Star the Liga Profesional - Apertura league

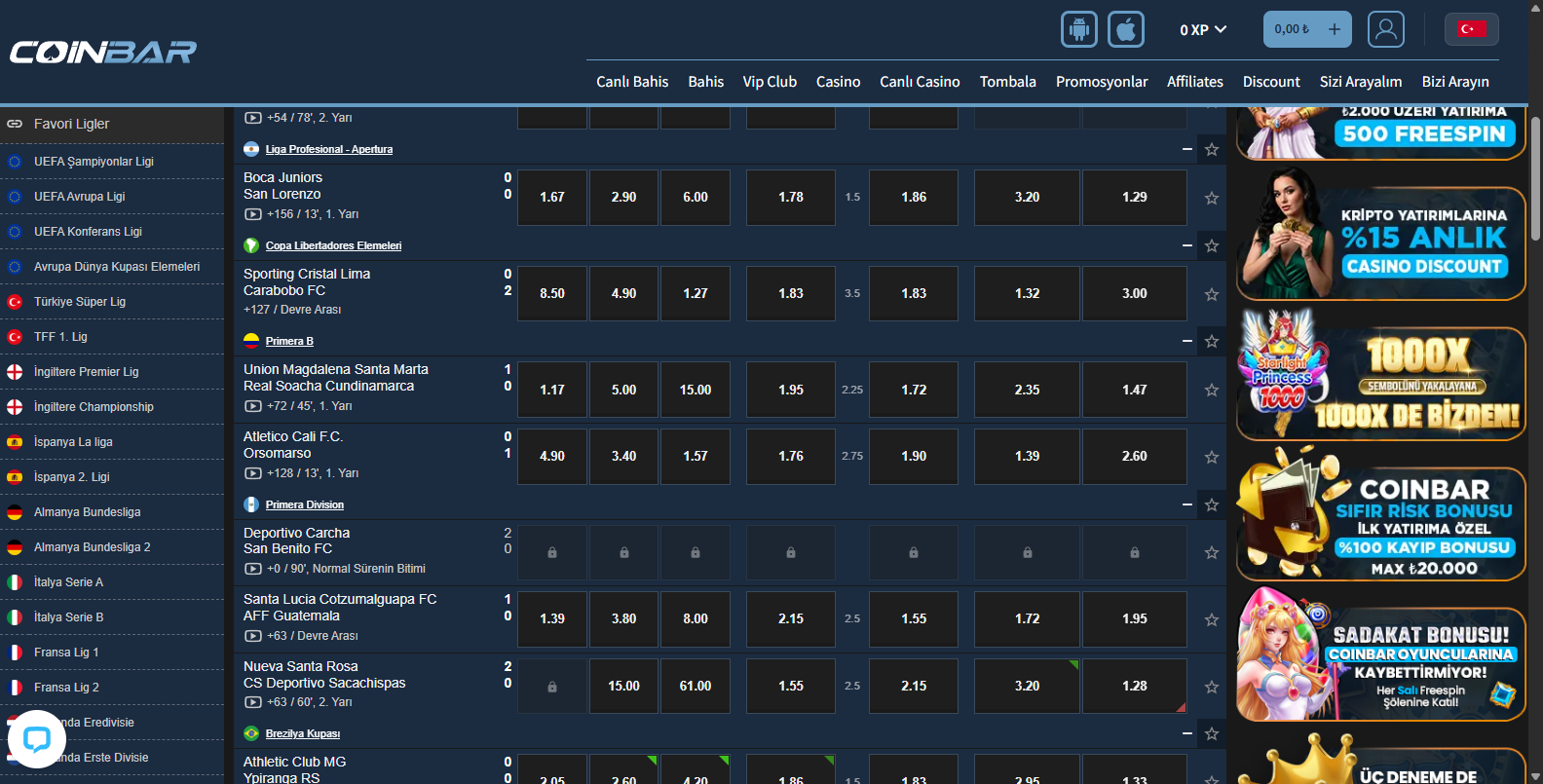click(1211, 149)
